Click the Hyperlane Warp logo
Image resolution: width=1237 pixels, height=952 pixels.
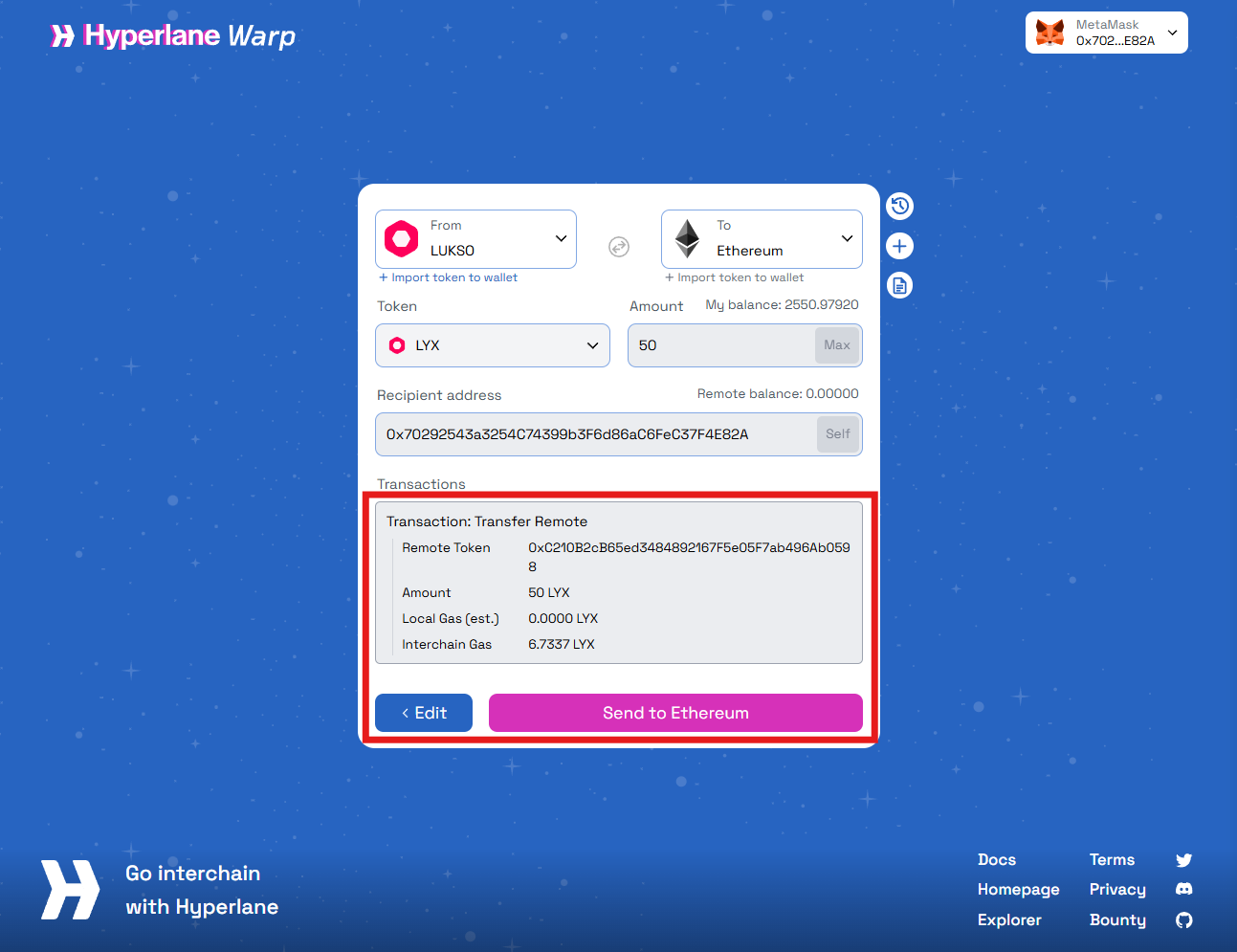pos(173,36)
